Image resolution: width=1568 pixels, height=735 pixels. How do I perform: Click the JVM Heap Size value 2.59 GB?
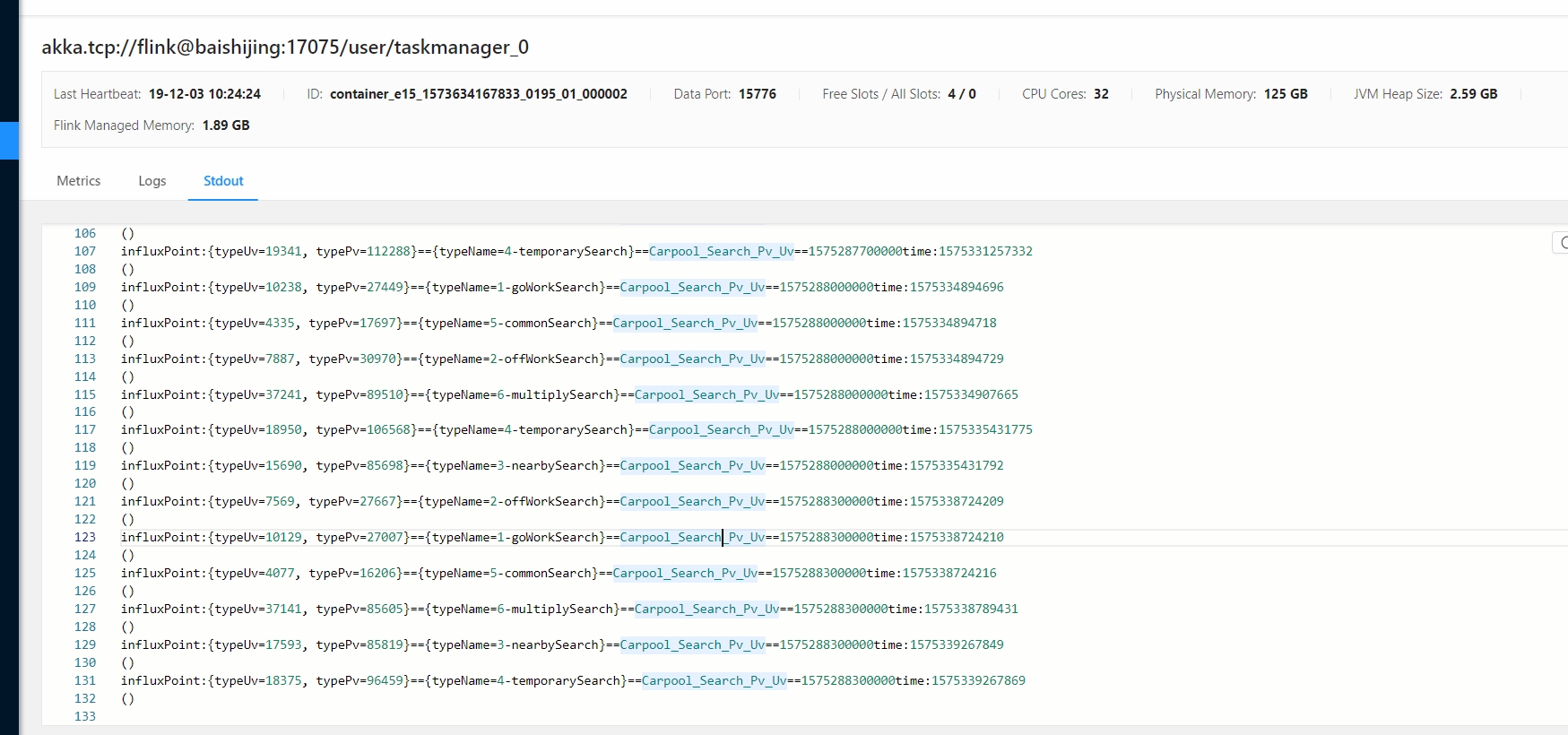pos(1473,94)
